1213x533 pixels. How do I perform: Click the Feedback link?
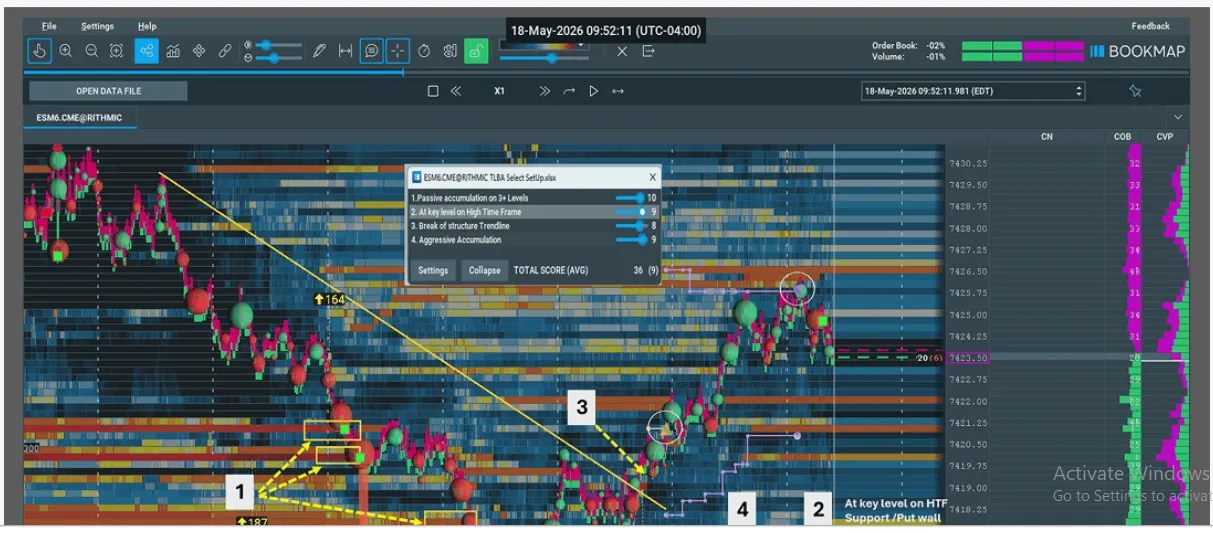[1150, 26]
